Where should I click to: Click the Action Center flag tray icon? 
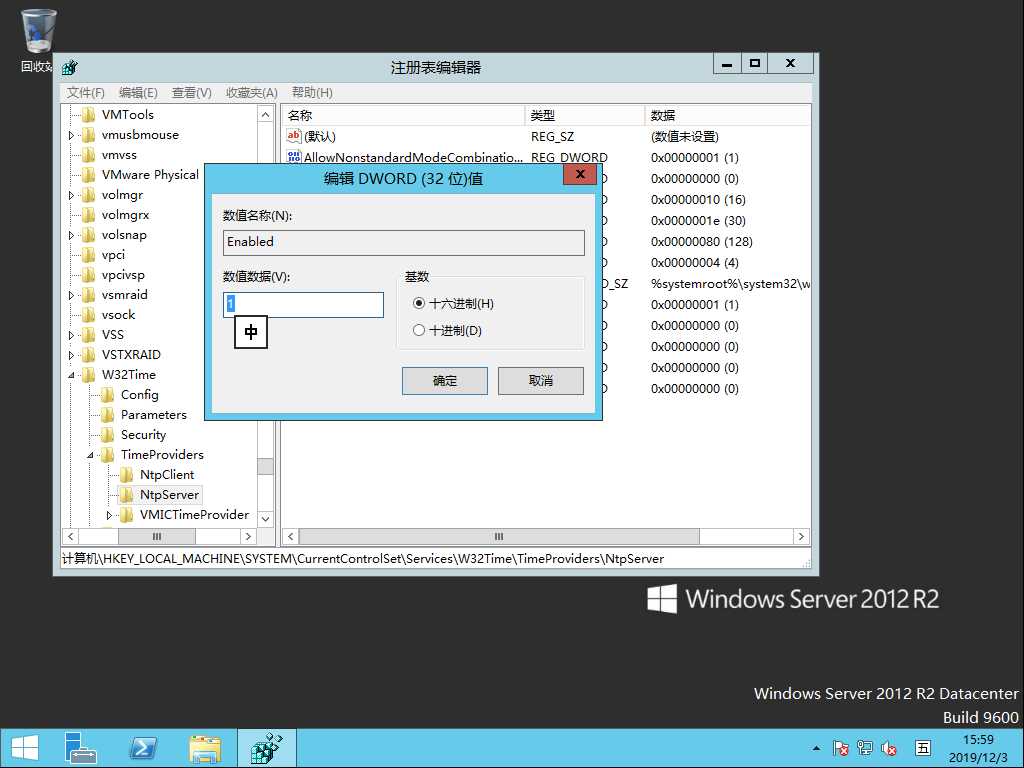[840, 748]
